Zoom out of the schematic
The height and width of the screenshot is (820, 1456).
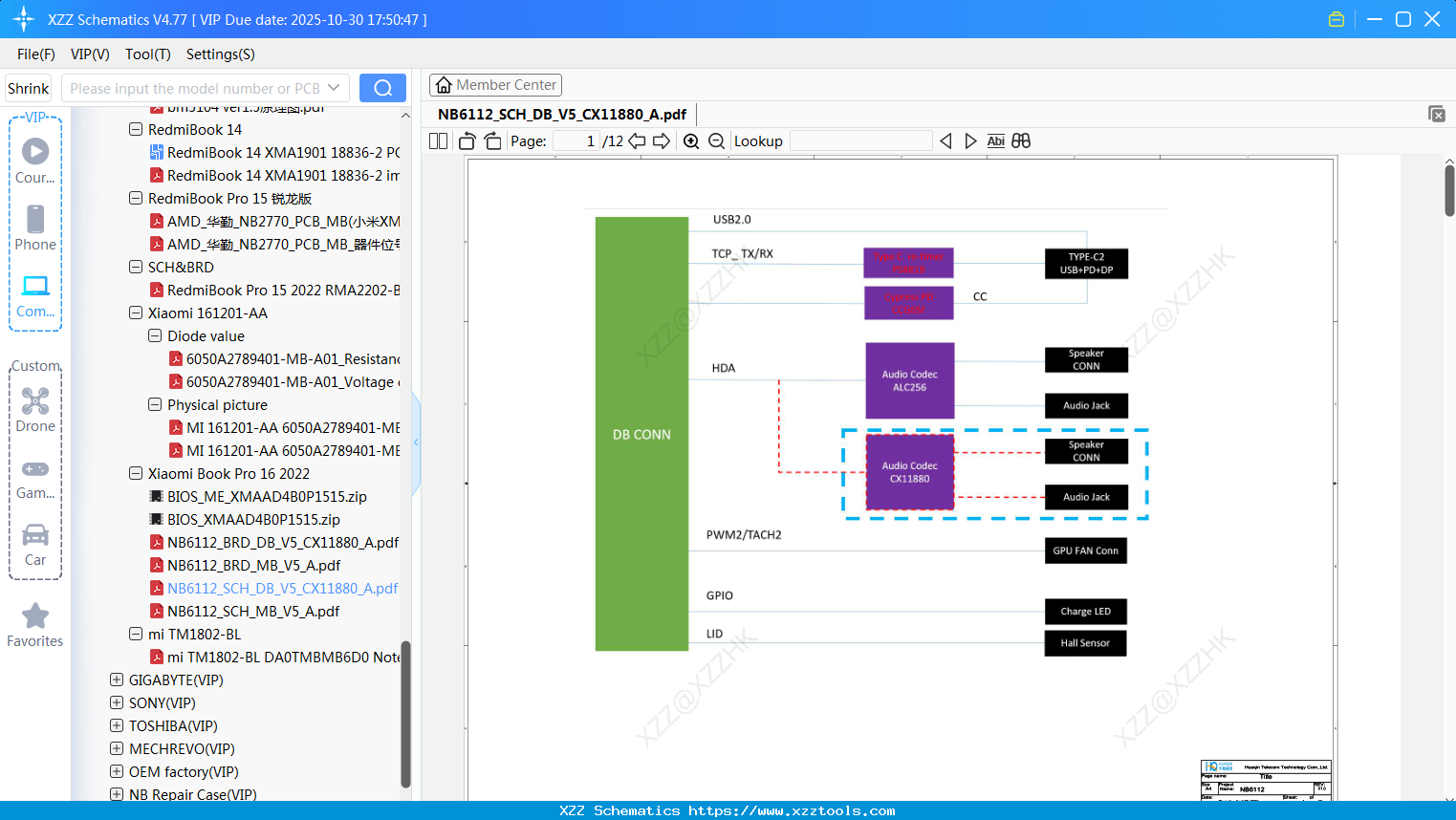point(716,141)
